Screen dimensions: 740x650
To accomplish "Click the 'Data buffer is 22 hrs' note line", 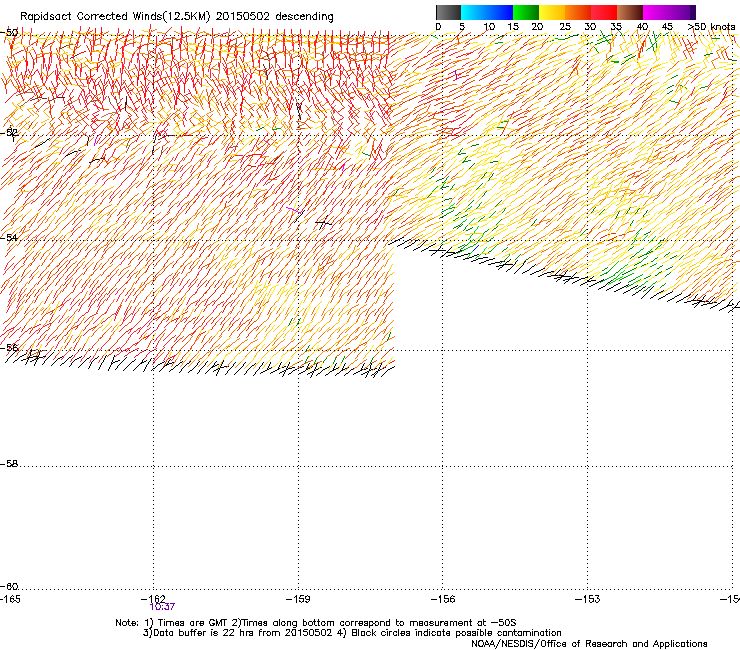I will [x=352, y=633].
